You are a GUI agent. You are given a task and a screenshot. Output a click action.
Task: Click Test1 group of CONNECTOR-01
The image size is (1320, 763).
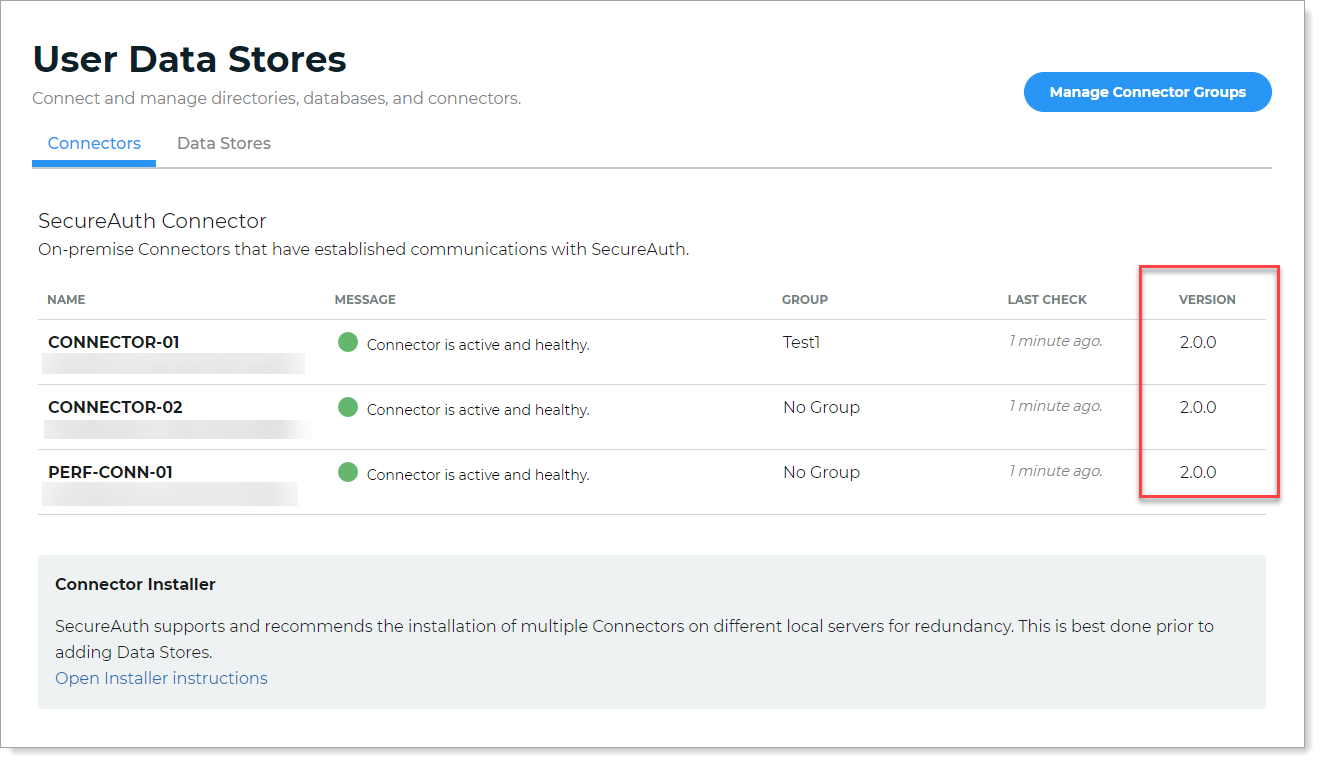[x=801, y=343]
